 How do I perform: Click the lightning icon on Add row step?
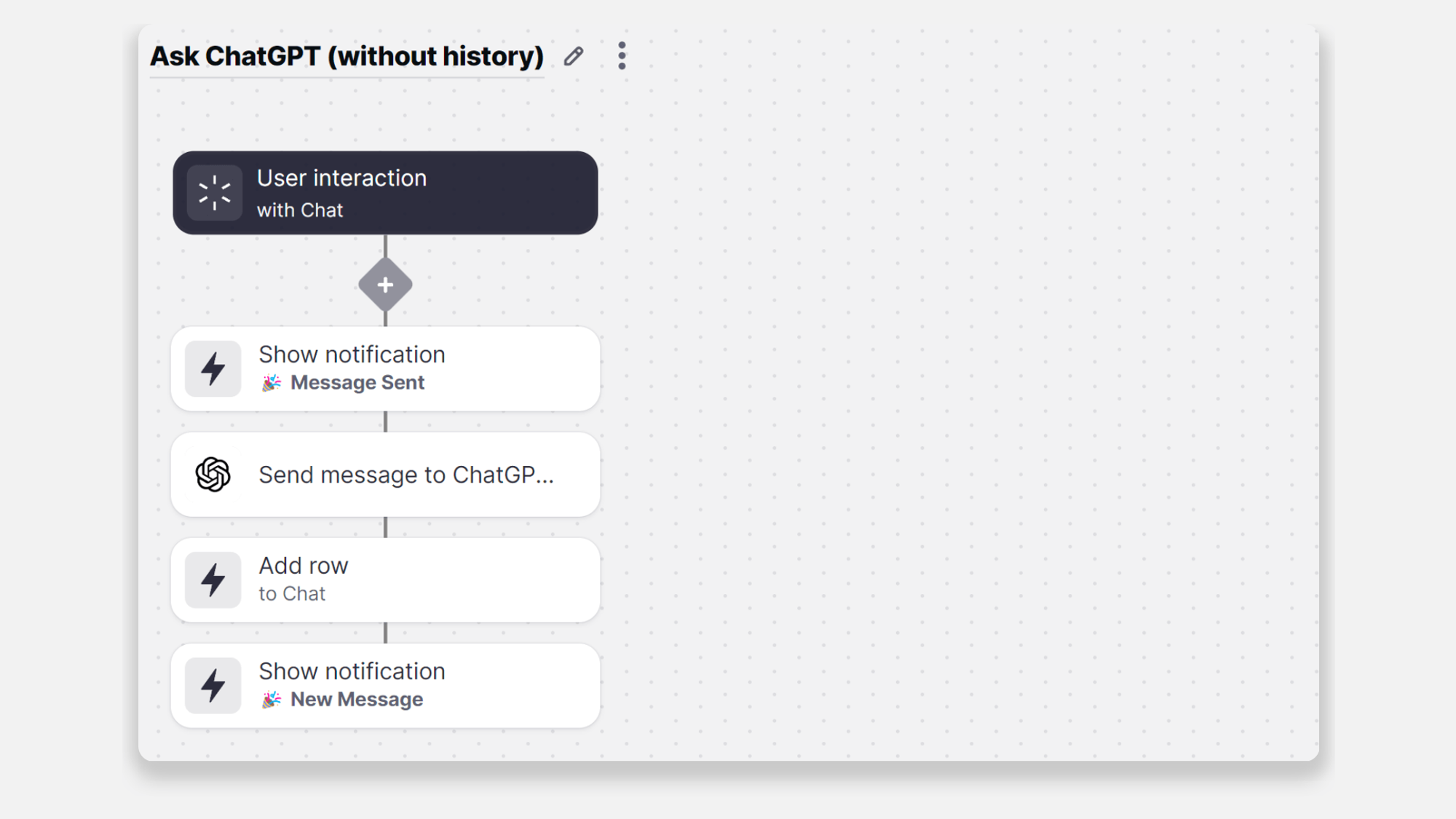(x=213, y=579)
